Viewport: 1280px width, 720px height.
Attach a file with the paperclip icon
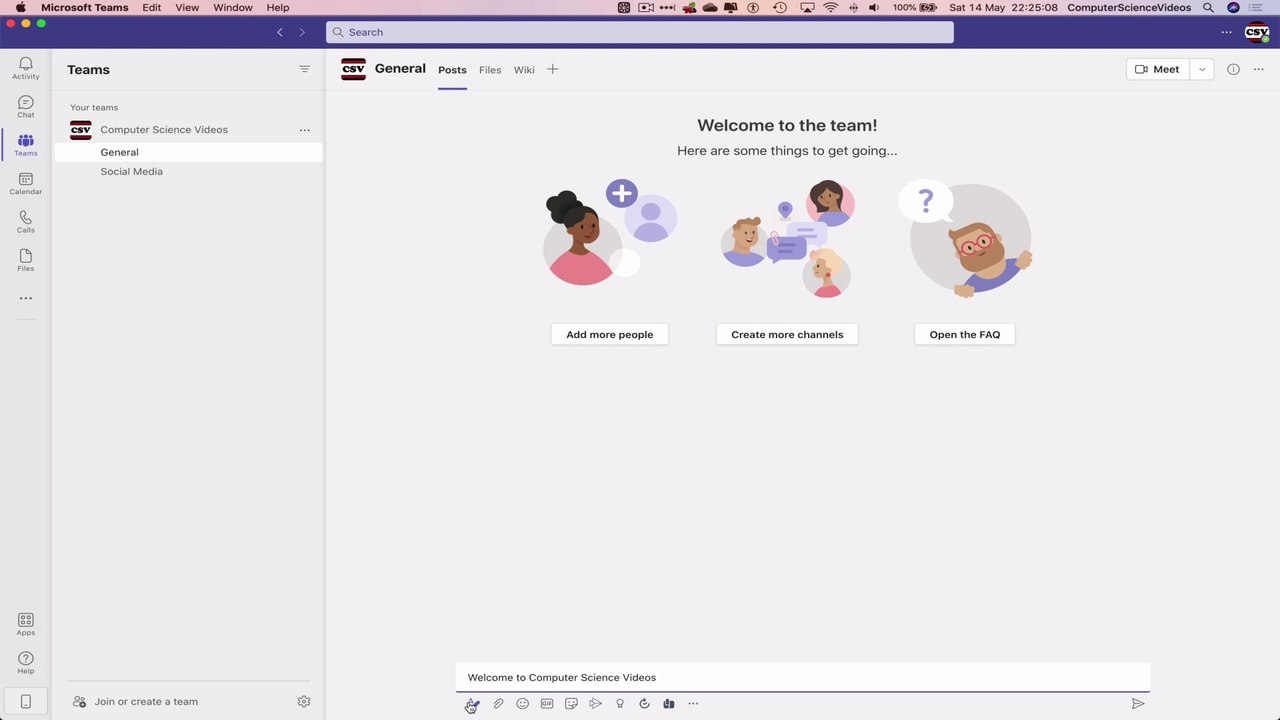[498, 704]
